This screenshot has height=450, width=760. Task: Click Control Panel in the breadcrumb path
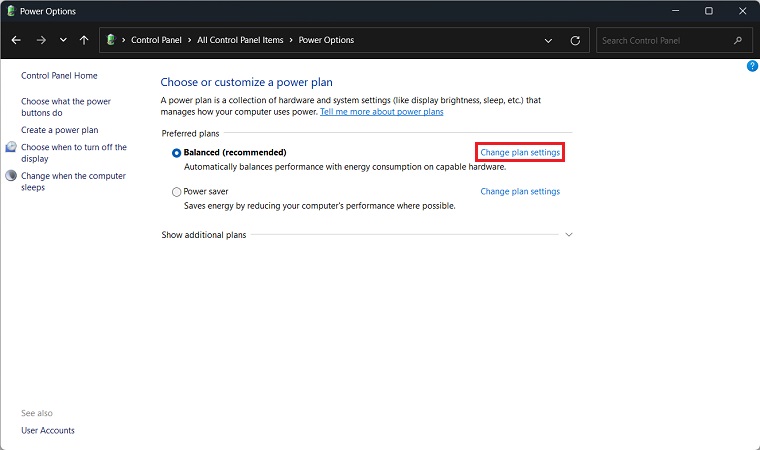(157, 40)
